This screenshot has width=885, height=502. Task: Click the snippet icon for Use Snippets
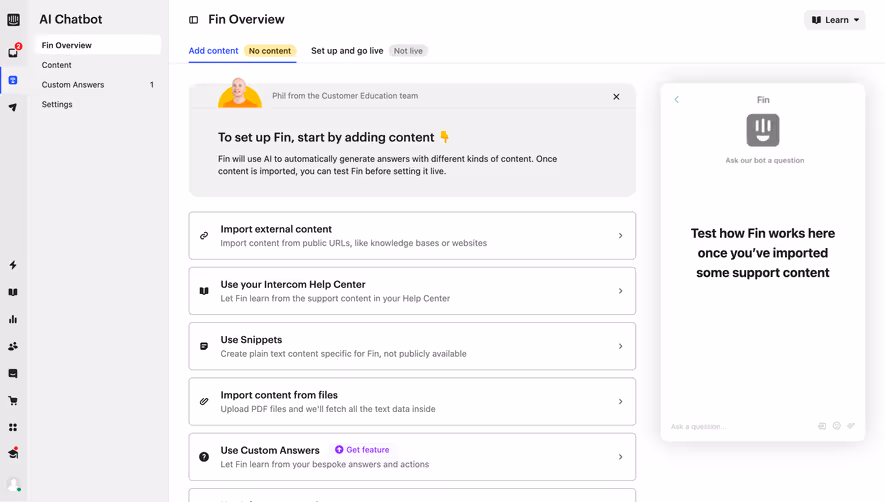(x=204, y=346)
